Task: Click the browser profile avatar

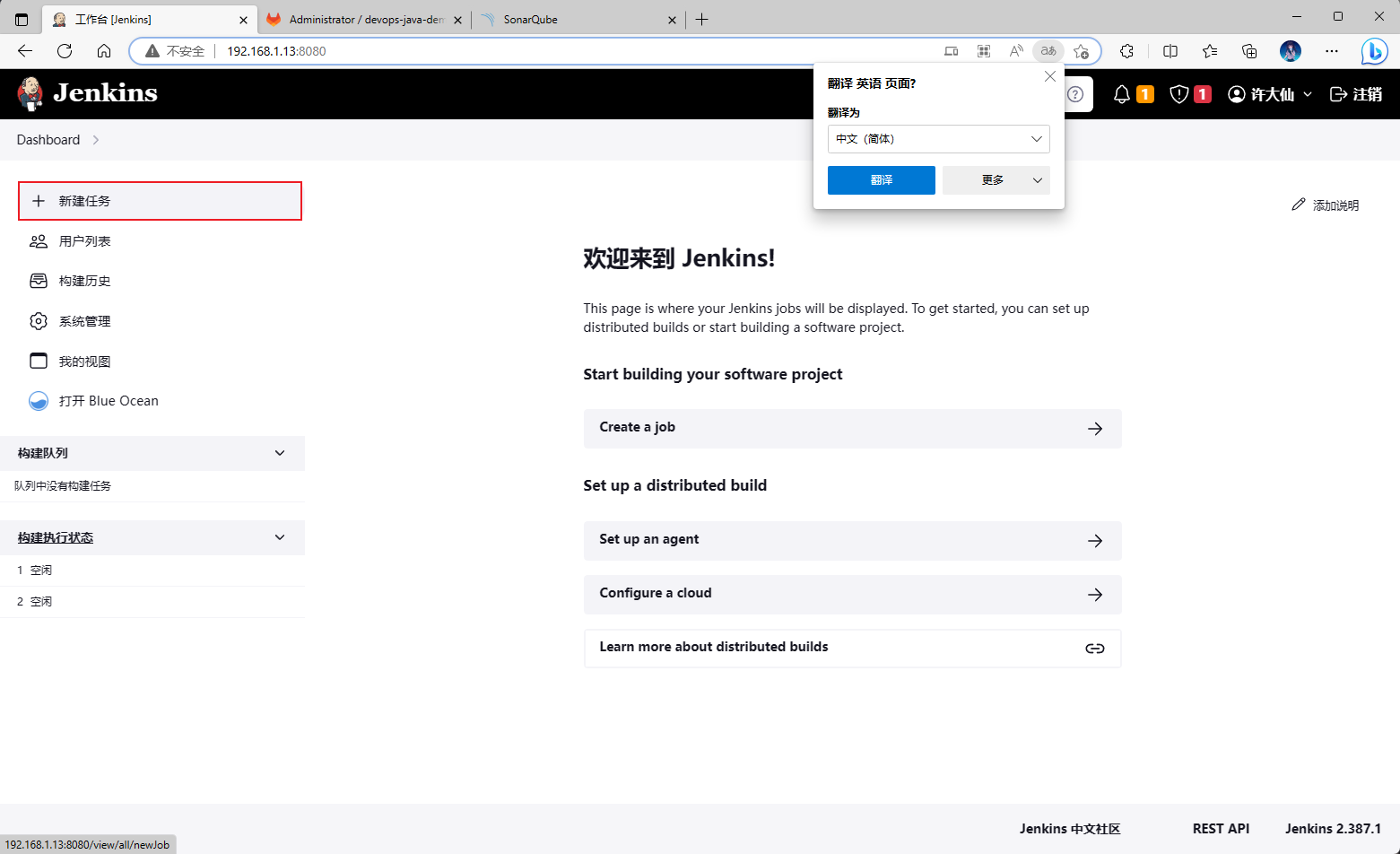Action: coord(1291,51)
